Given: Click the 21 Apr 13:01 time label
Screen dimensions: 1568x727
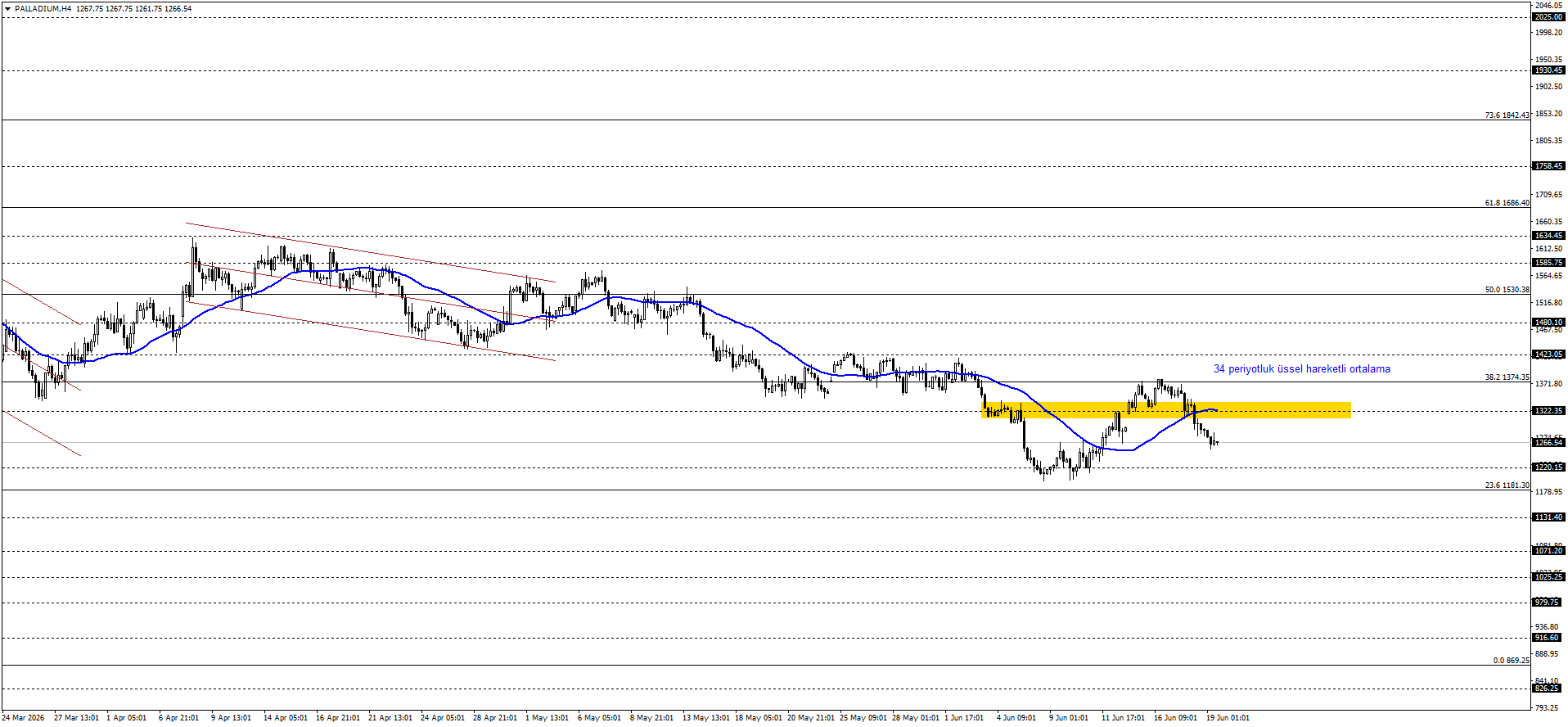Looking at the screenshot, I should click(390, 718).
